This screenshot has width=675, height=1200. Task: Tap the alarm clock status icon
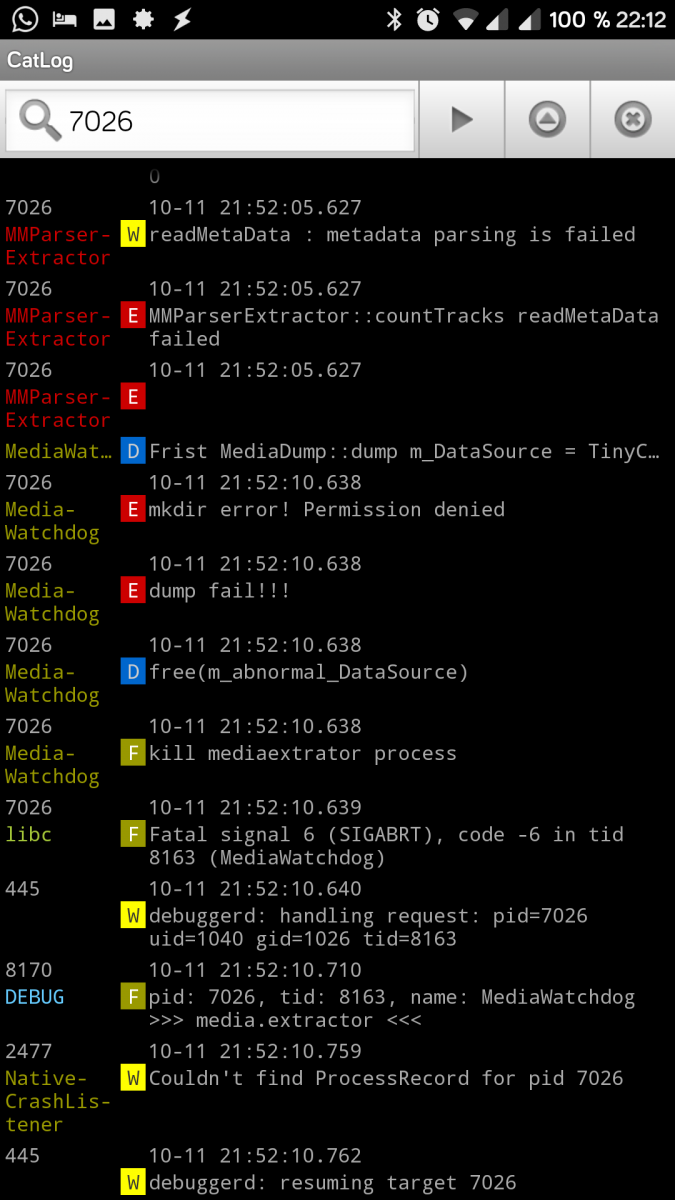click(428, 19)
